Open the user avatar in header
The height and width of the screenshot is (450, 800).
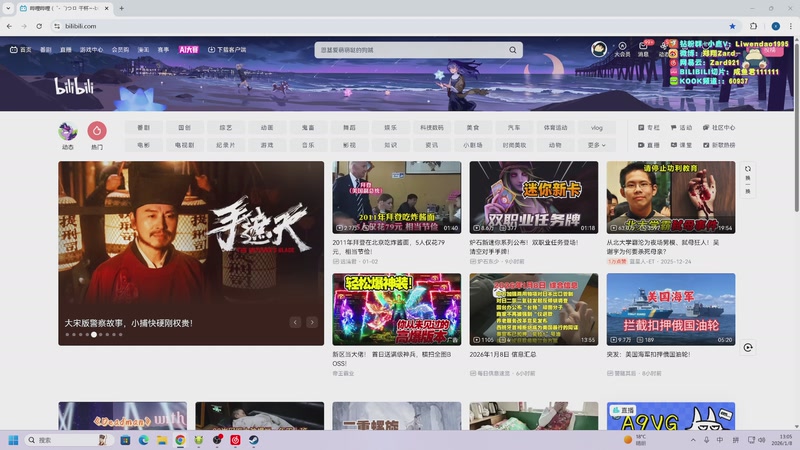(x=599, y=49)
